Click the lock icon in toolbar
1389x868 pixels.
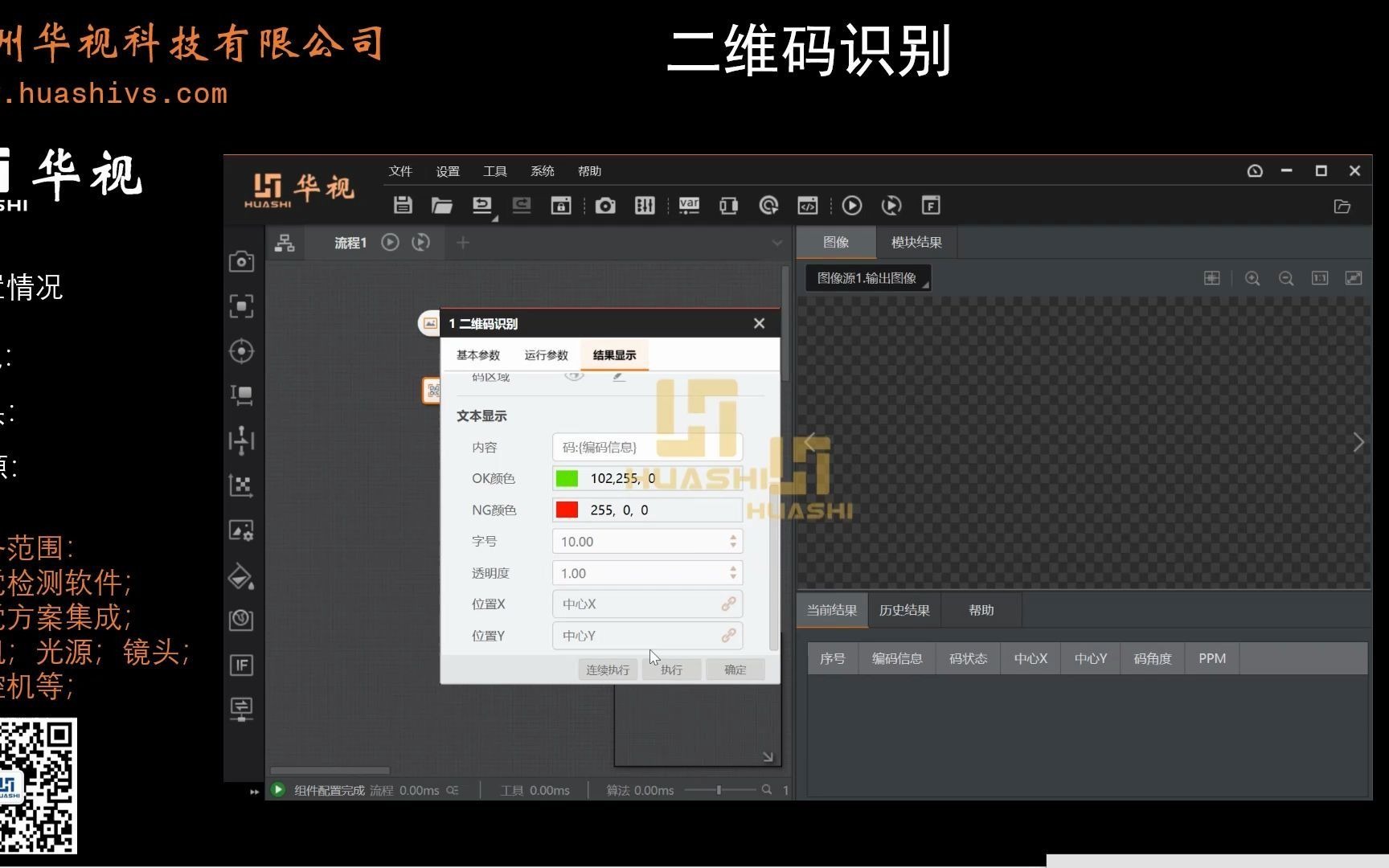[x=561, y=206]
